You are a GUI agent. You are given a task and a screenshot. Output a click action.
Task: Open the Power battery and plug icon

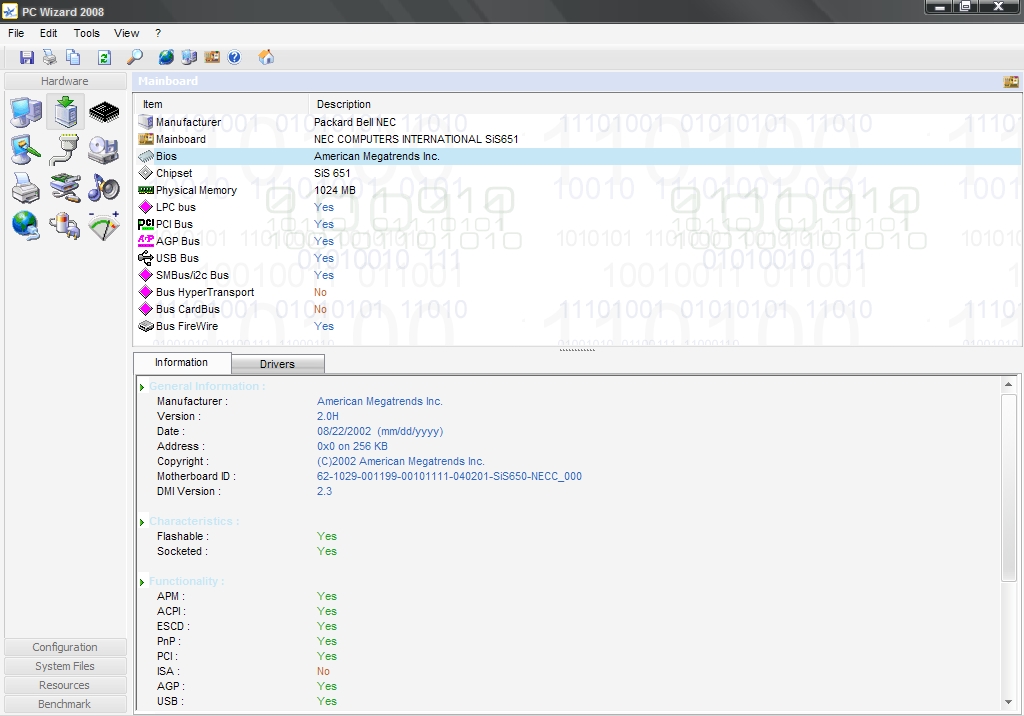[x=65, y=226]
